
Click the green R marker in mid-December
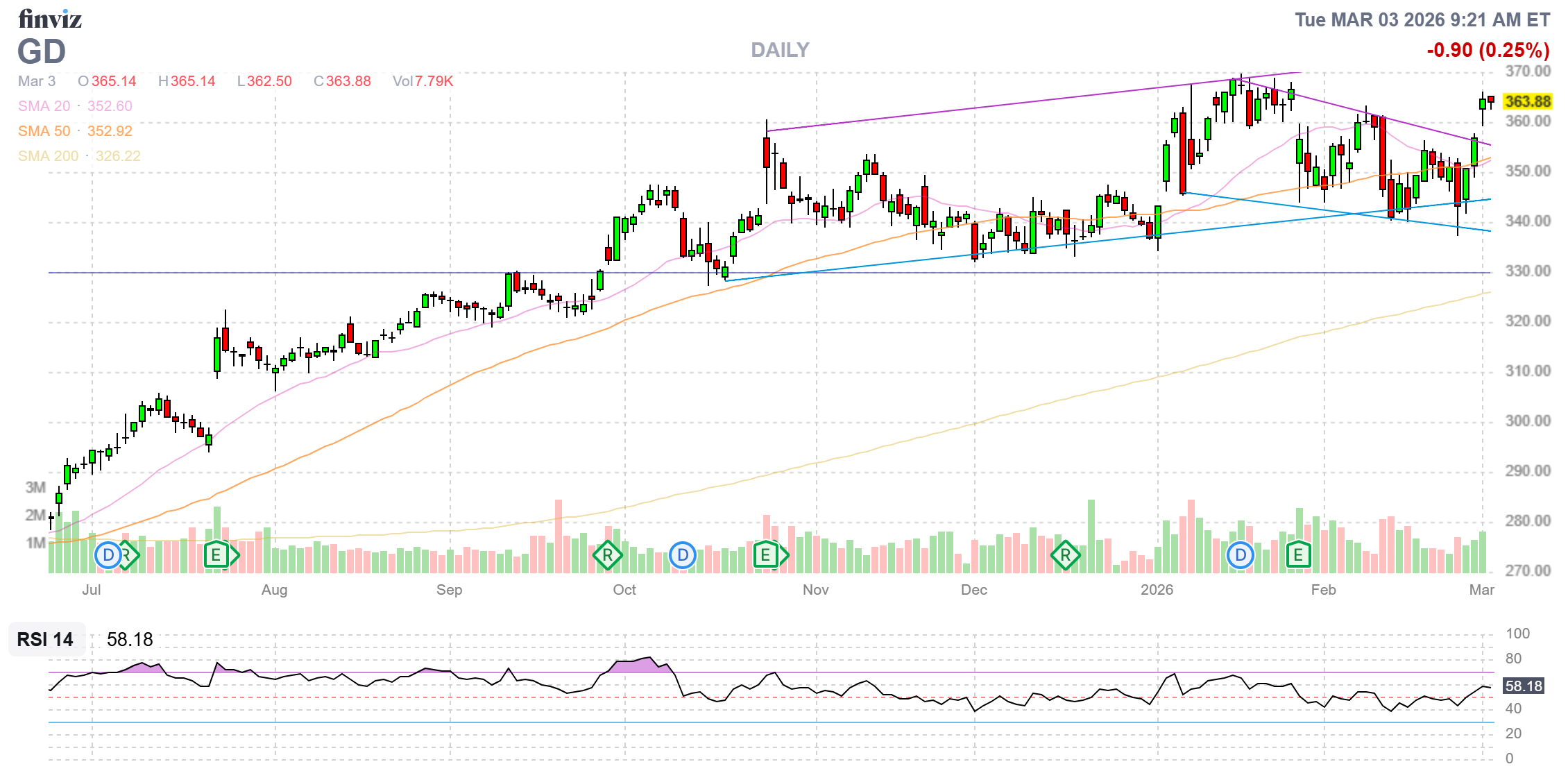1065,555
